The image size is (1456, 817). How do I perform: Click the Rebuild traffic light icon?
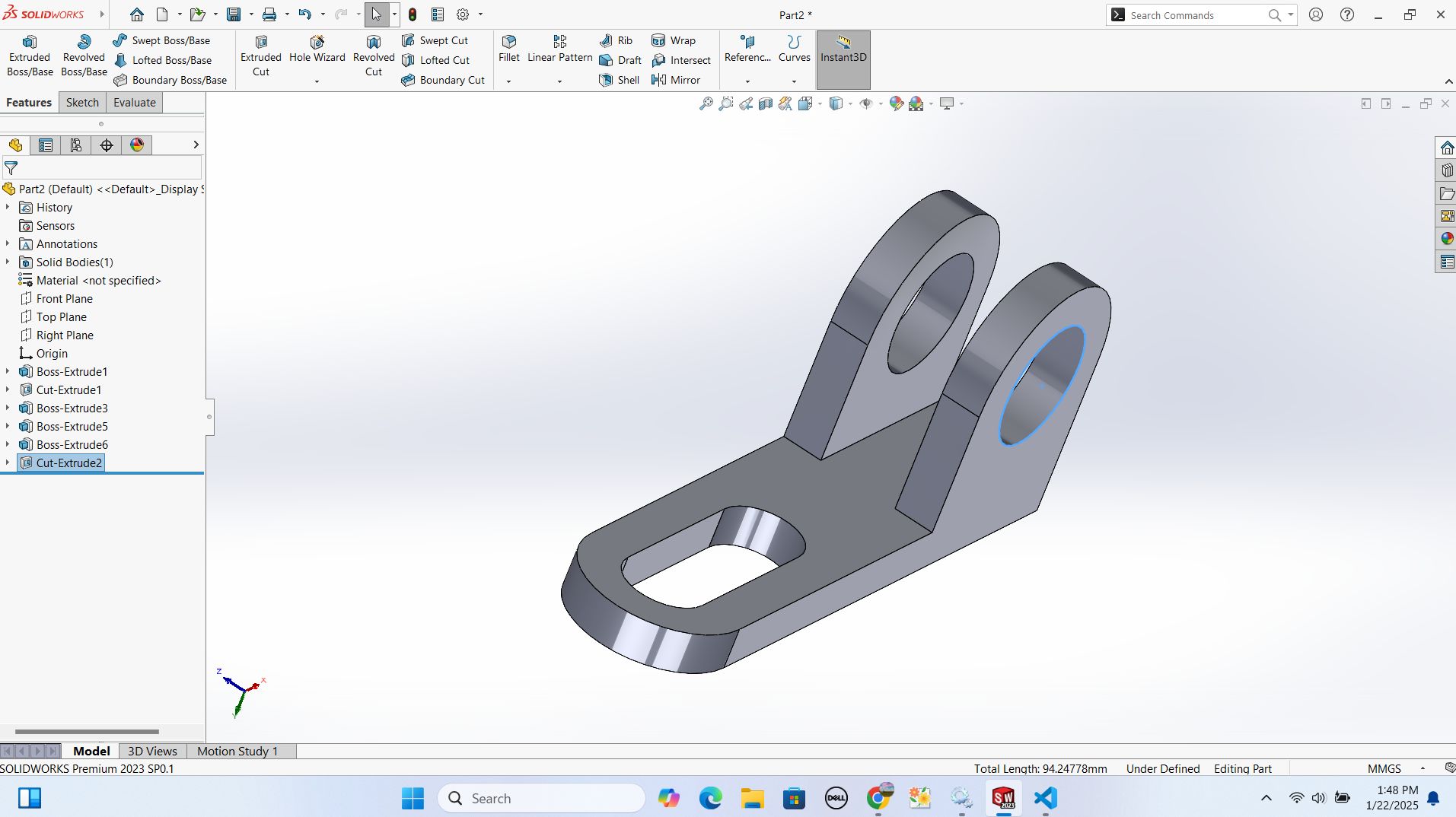tap(413, 14)
